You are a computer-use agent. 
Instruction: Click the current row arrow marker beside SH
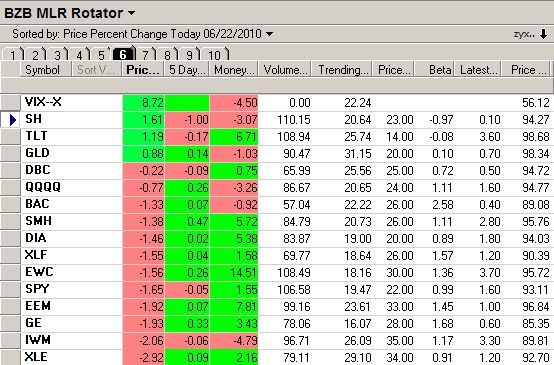click(12, 120)
